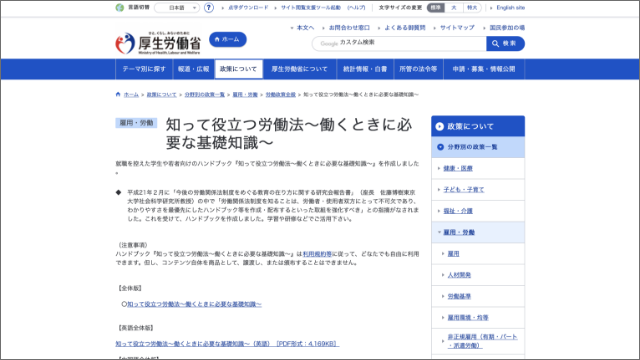Click breadcrumb ホーム link
The width and height of the screenshot is (640, 360).
131,95
